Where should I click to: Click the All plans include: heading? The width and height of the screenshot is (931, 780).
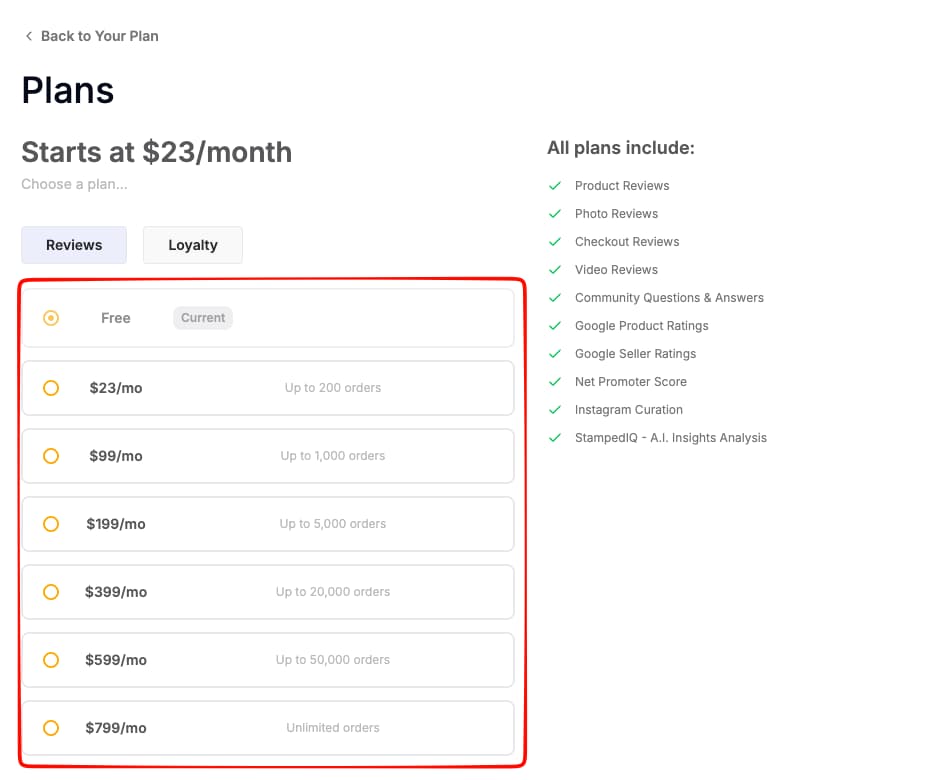[620, 148]
